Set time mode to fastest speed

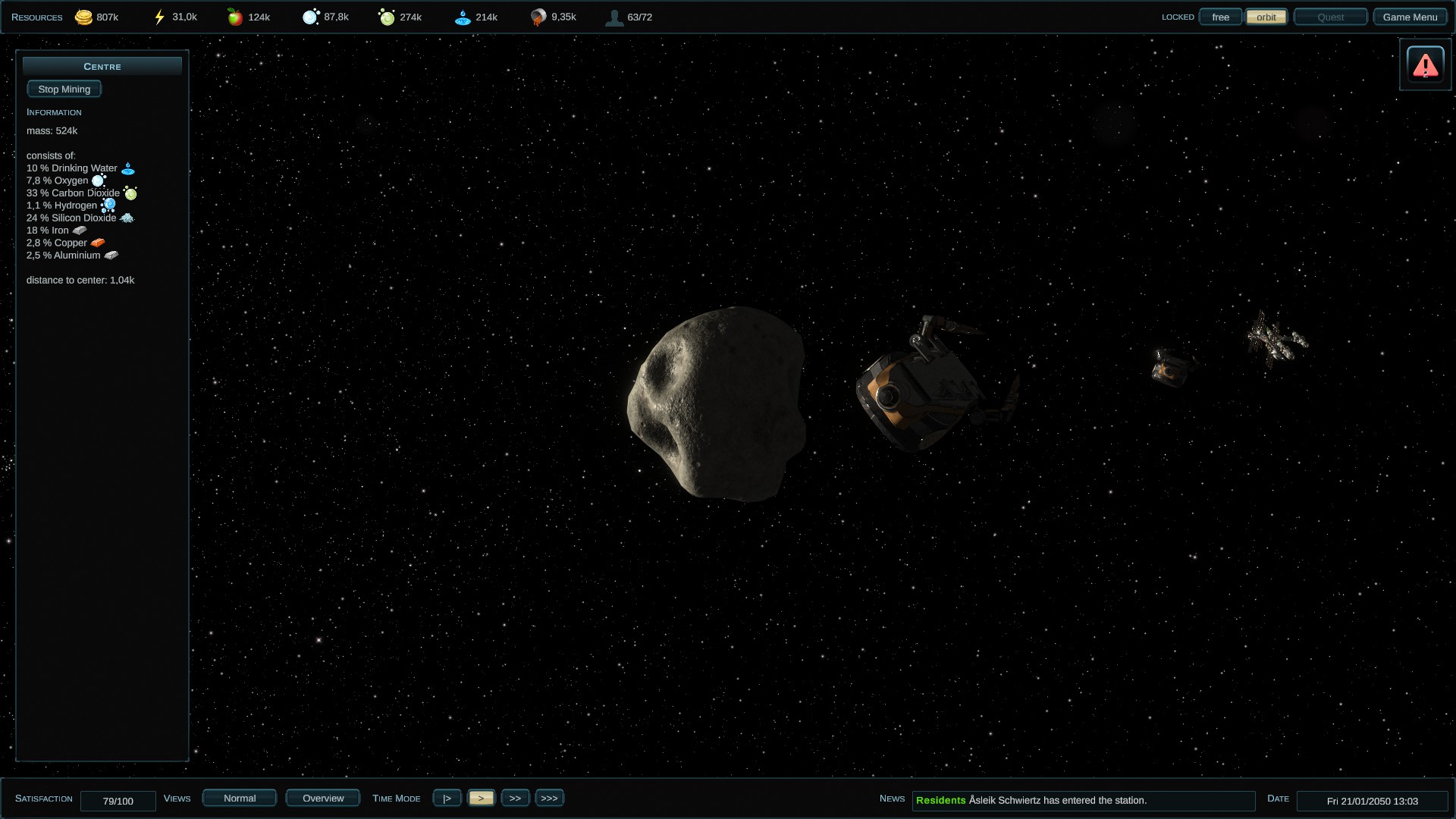tap(549, 798)
